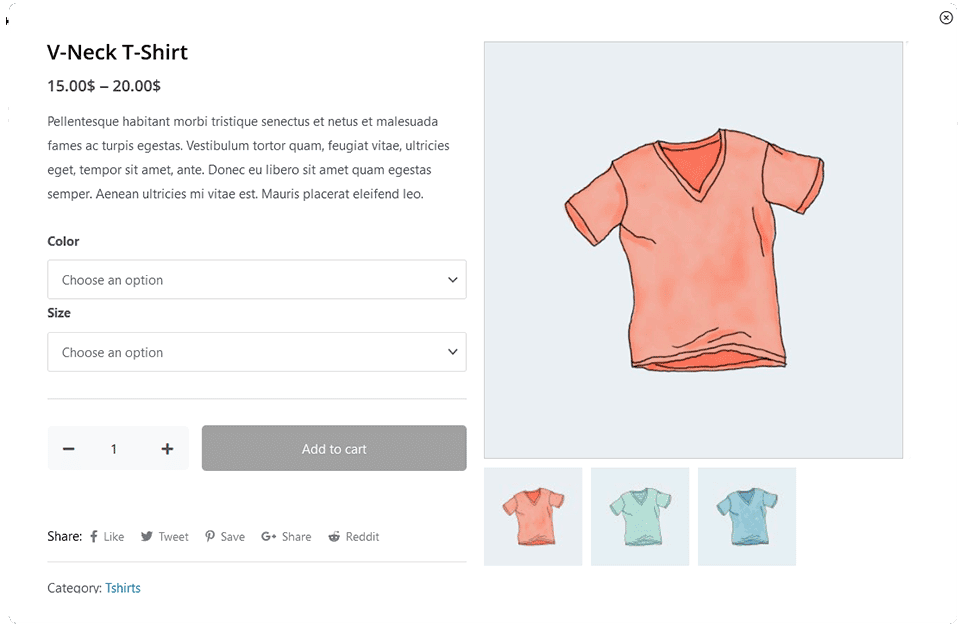
Task: Open the Size dropdown
Action: (256, 352)
